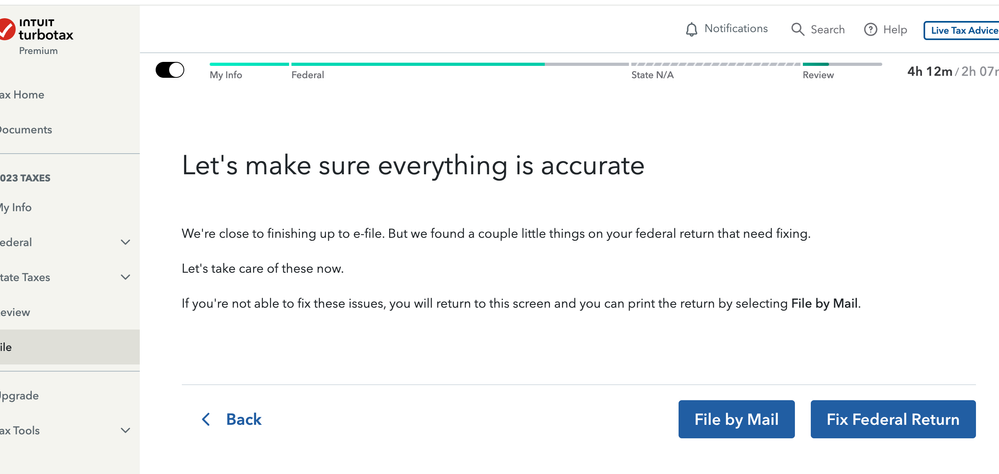Click the Premium label under logo
Screen dimensions: 999x474
pos(38,51)
